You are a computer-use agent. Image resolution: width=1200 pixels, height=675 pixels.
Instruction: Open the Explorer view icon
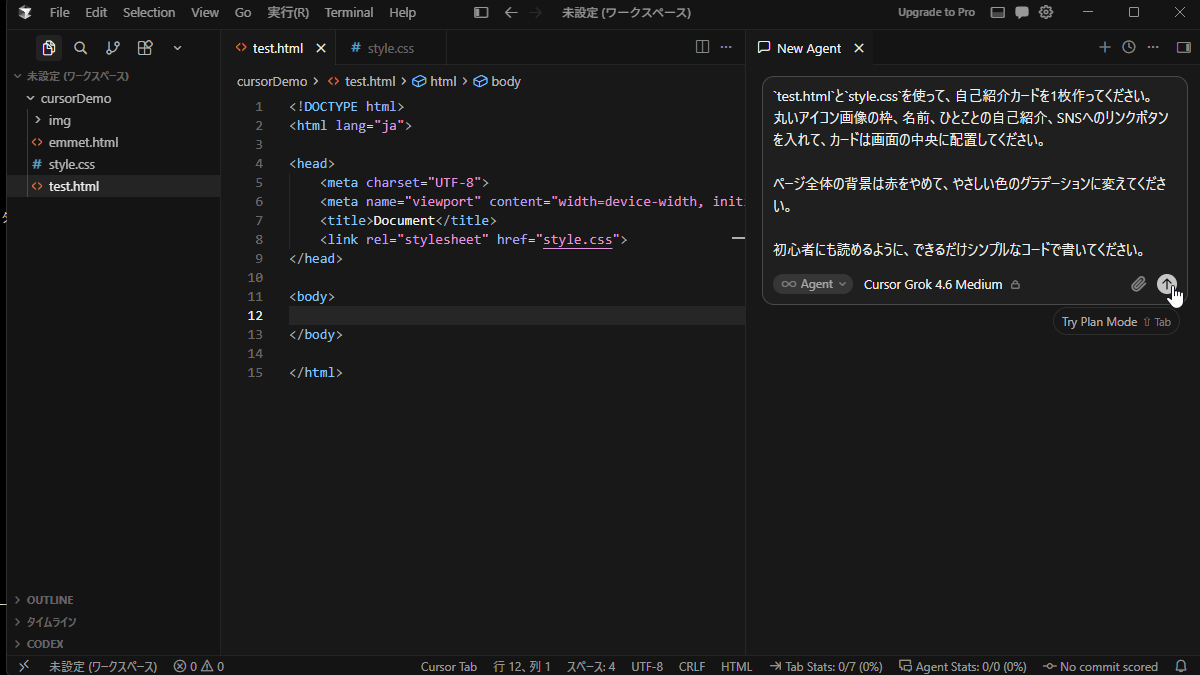(x=48, y=48)
